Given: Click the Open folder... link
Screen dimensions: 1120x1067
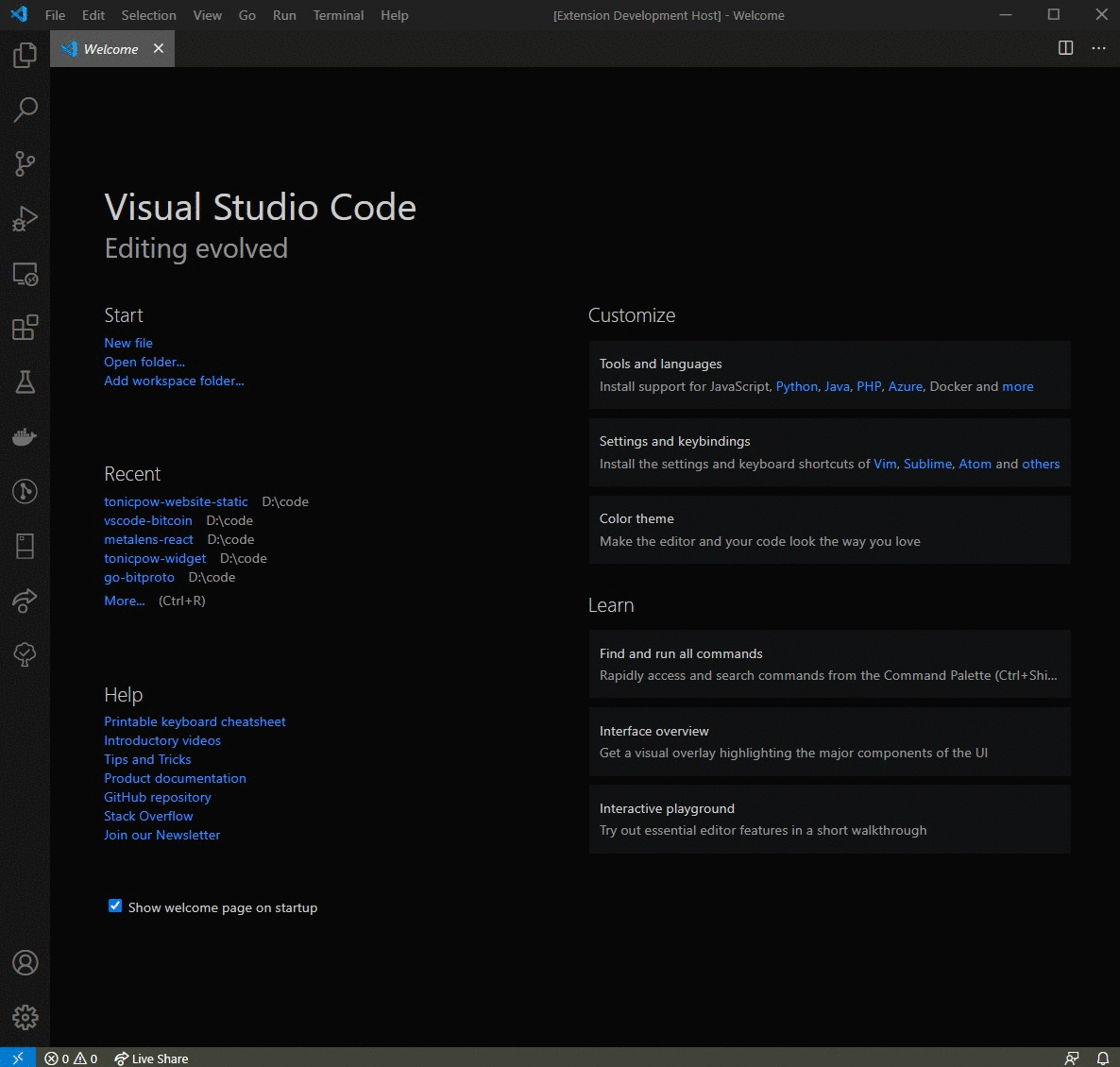Looking at the screenshot, I should [x=144, y=362].
